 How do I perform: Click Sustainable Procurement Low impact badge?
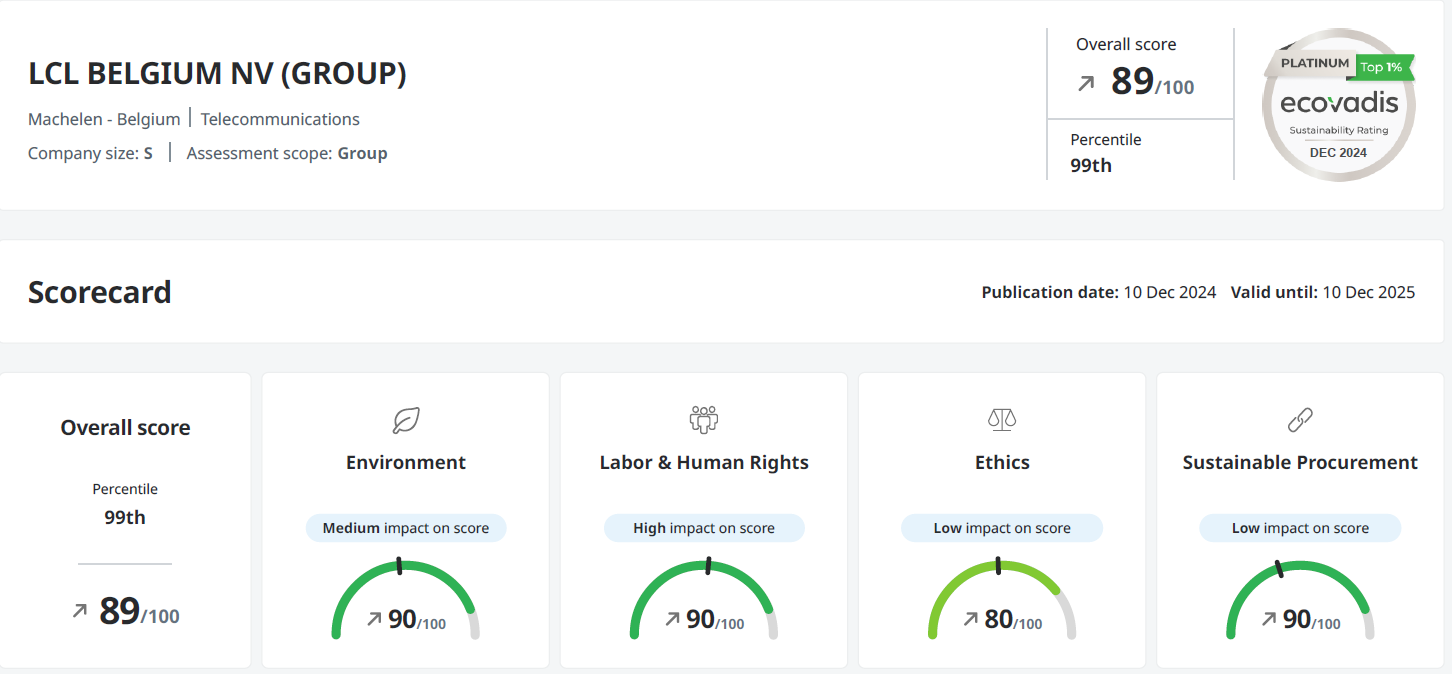[1300, 528]
